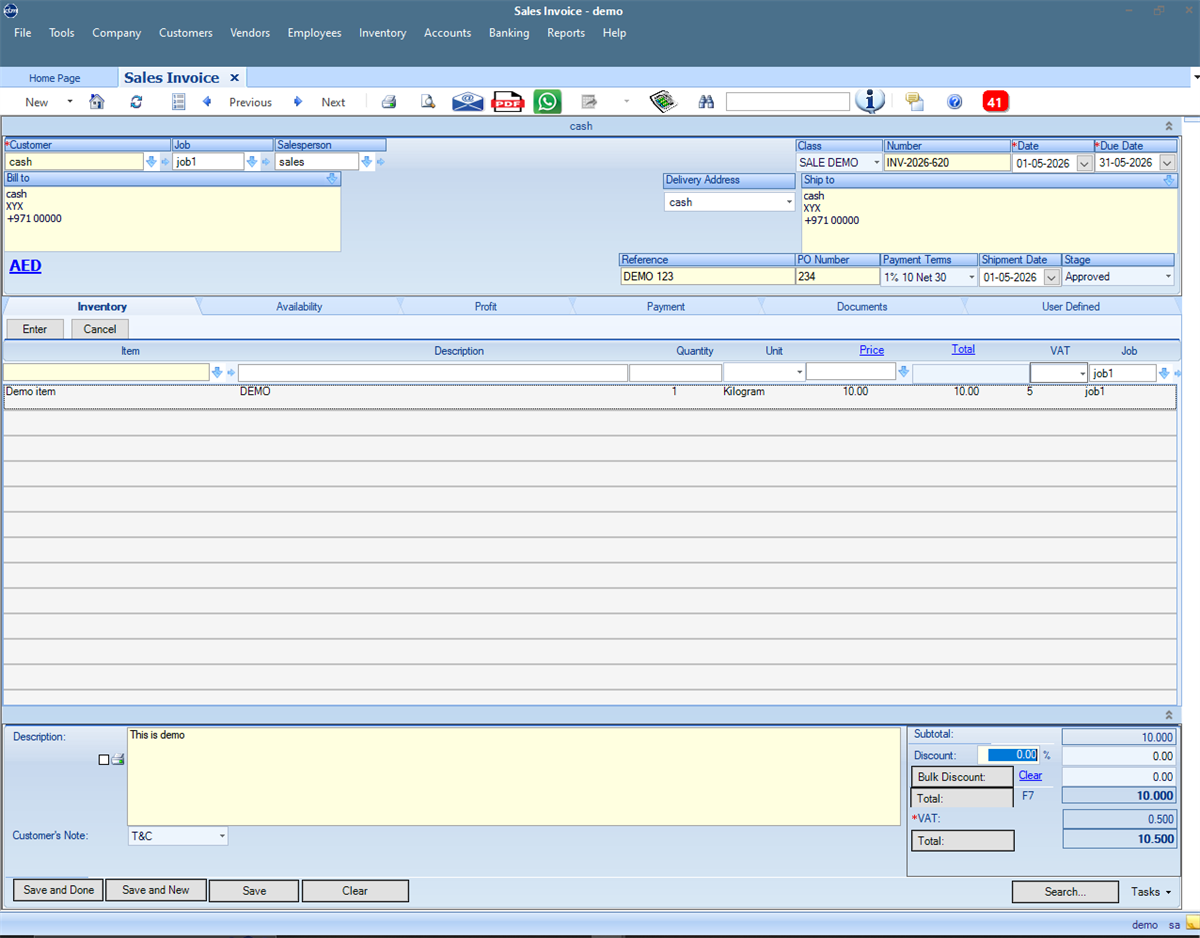The width and height of the screenshot is (1200, 938).
Task: Click printer icon beside Description checkbox
Action: tap(118, 760)
